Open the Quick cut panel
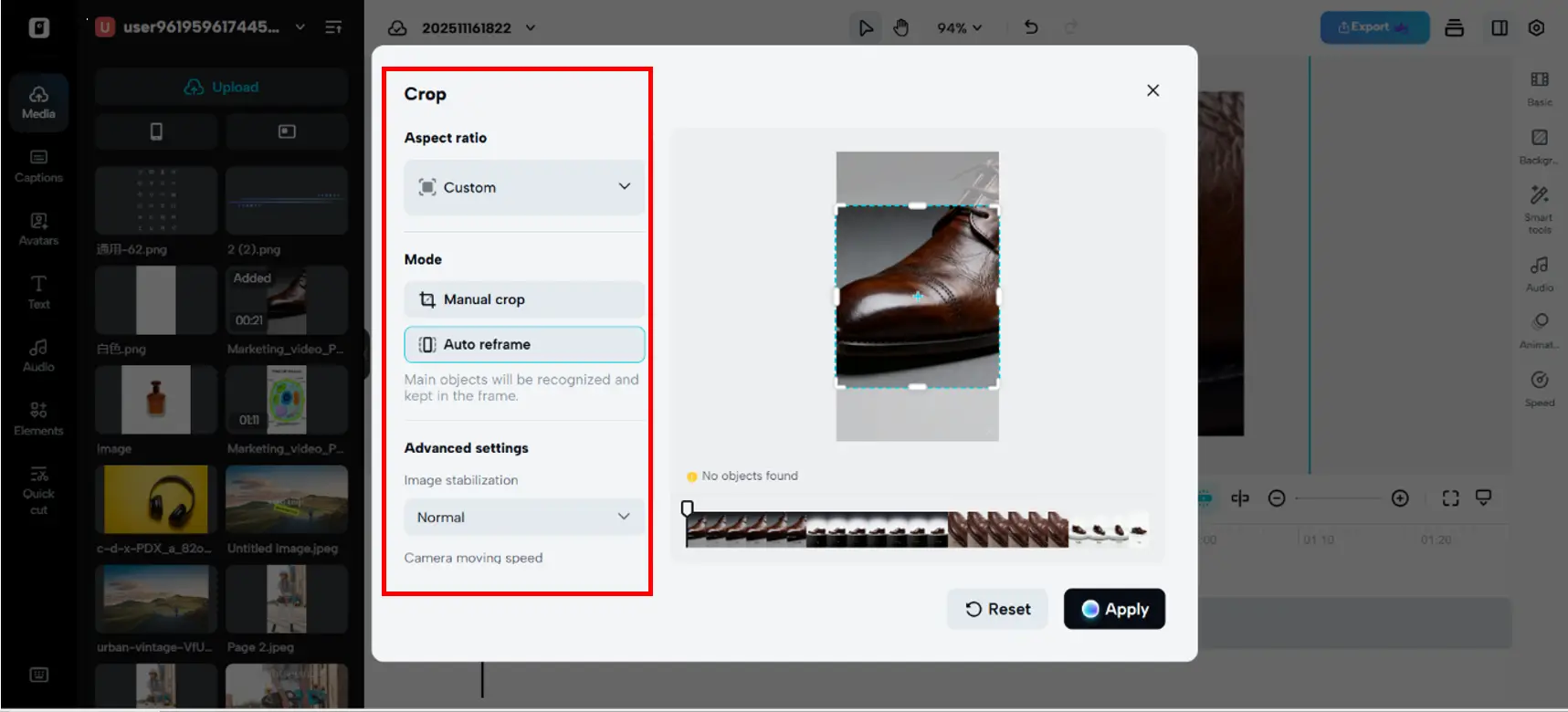The width and height of the screenshot is (1568, 712). pyautogui.click(x=38, y=490)
